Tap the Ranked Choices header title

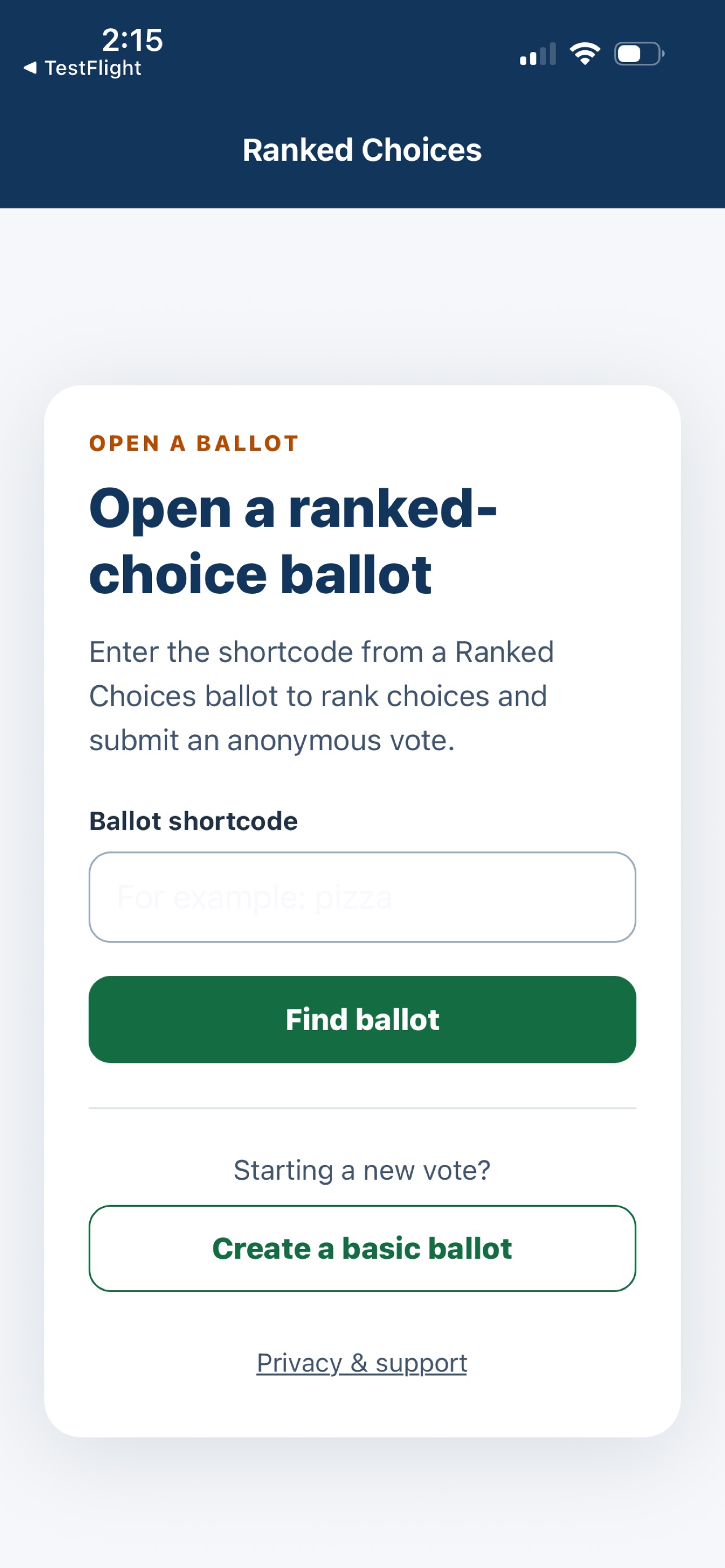coord(362,150)
